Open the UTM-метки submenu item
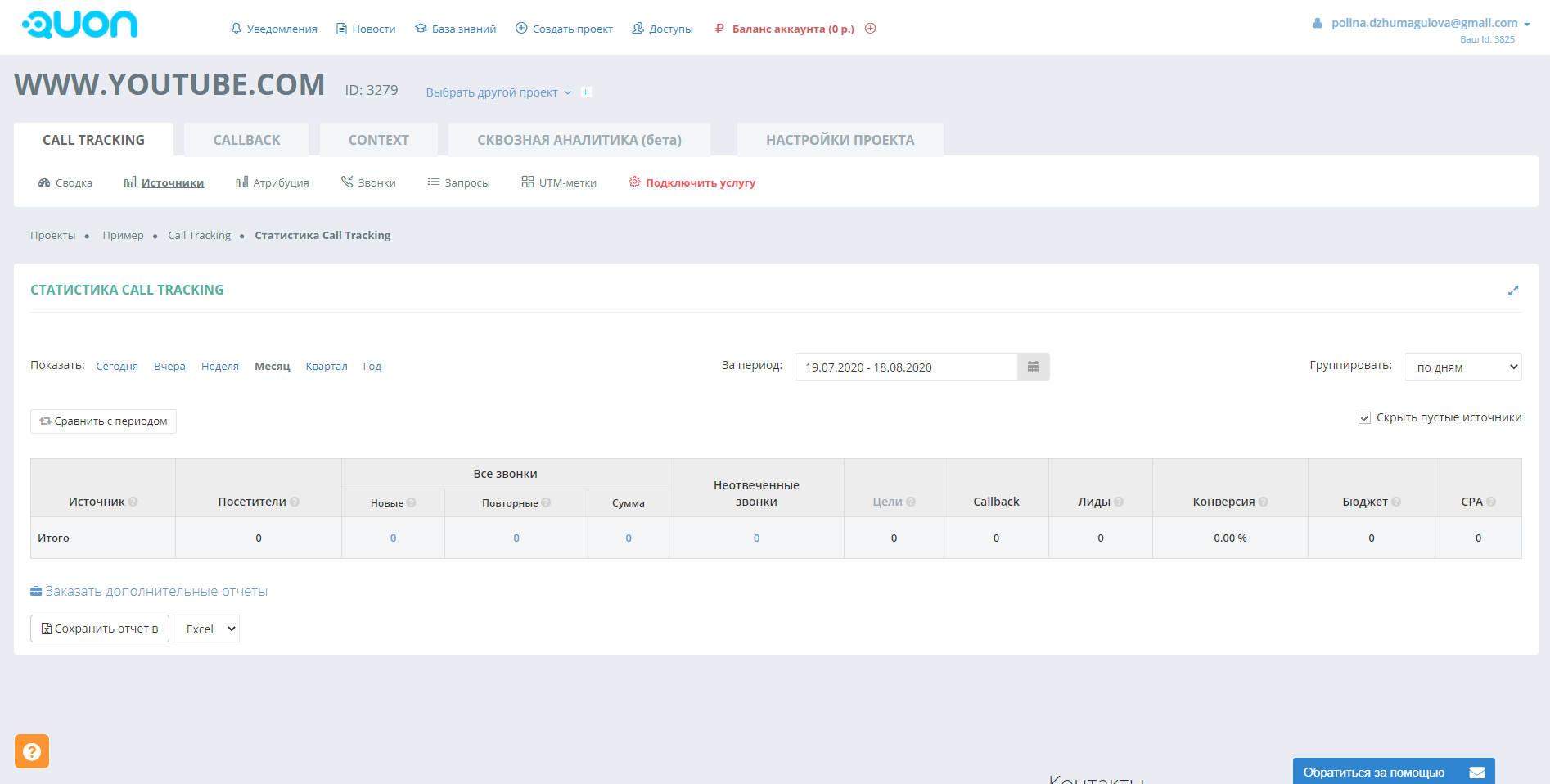 coord(559,182)
